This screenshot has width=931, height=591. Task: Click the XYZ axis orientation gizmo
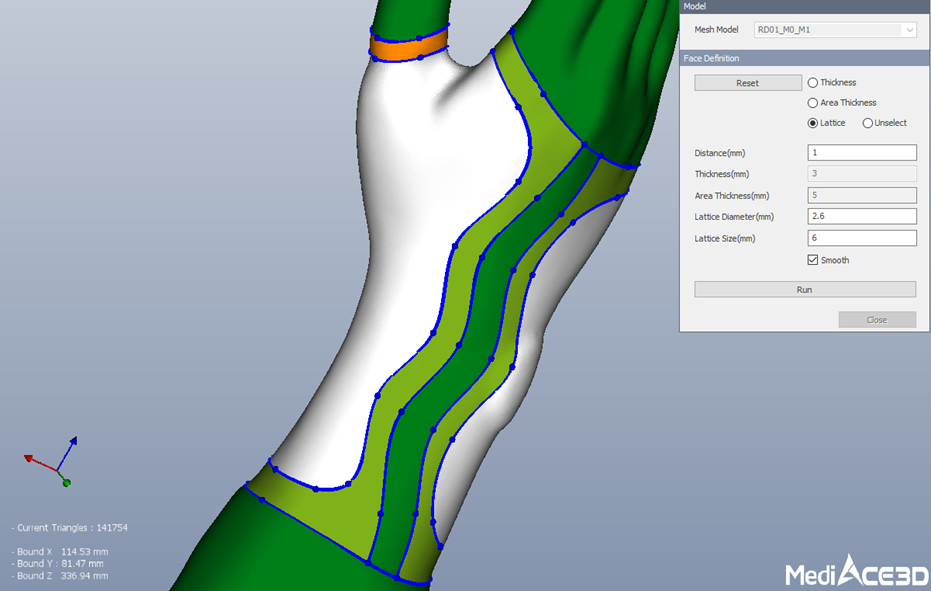tap(52, 463)
